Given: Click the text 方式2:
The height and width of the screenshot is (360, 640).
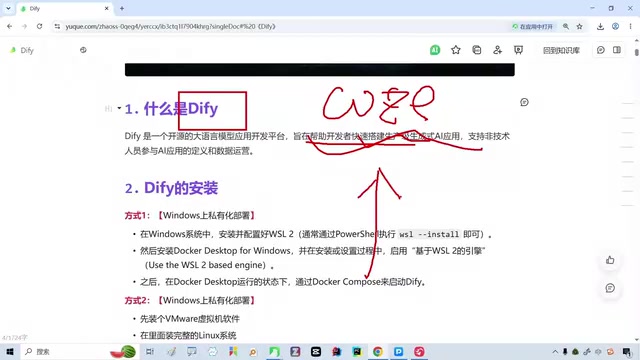Looking at the screenshot, I should (x=138, y=300).
